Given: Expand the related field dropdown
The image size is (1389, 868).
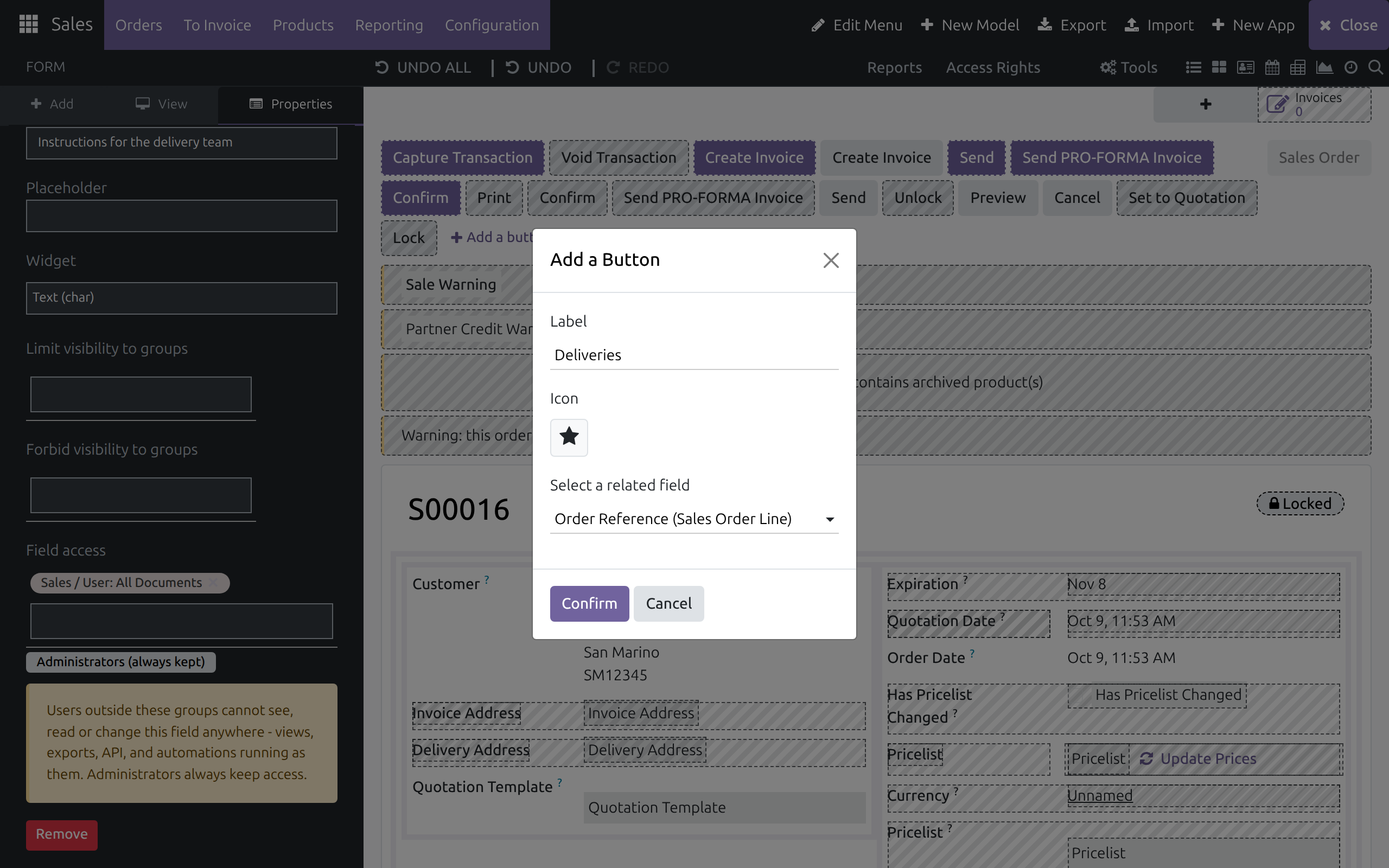Looking at the screenshot, I should (694, 519).
